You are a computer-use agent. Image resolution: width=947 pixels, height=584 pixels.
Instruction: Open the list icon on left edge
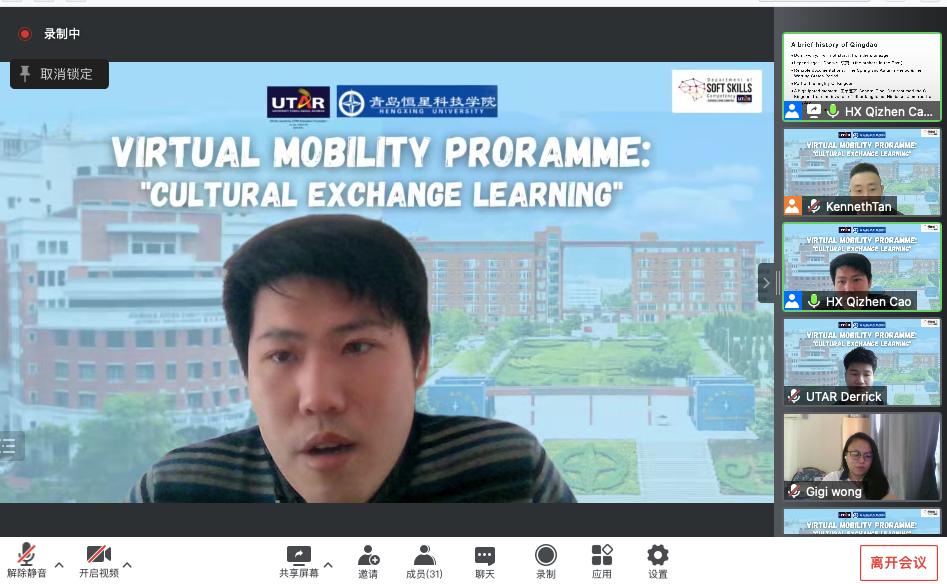point(9,447)
